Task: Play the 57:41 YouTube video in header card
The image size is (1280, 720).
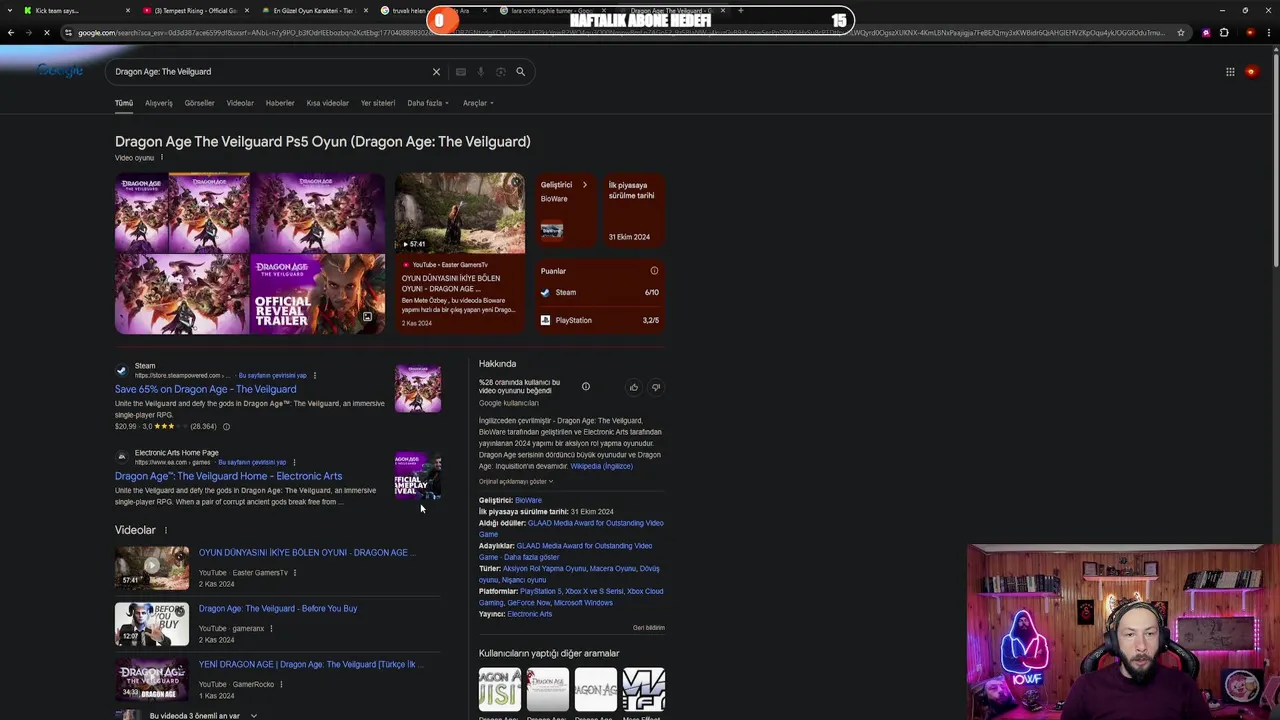Action: tap(459, 213)
